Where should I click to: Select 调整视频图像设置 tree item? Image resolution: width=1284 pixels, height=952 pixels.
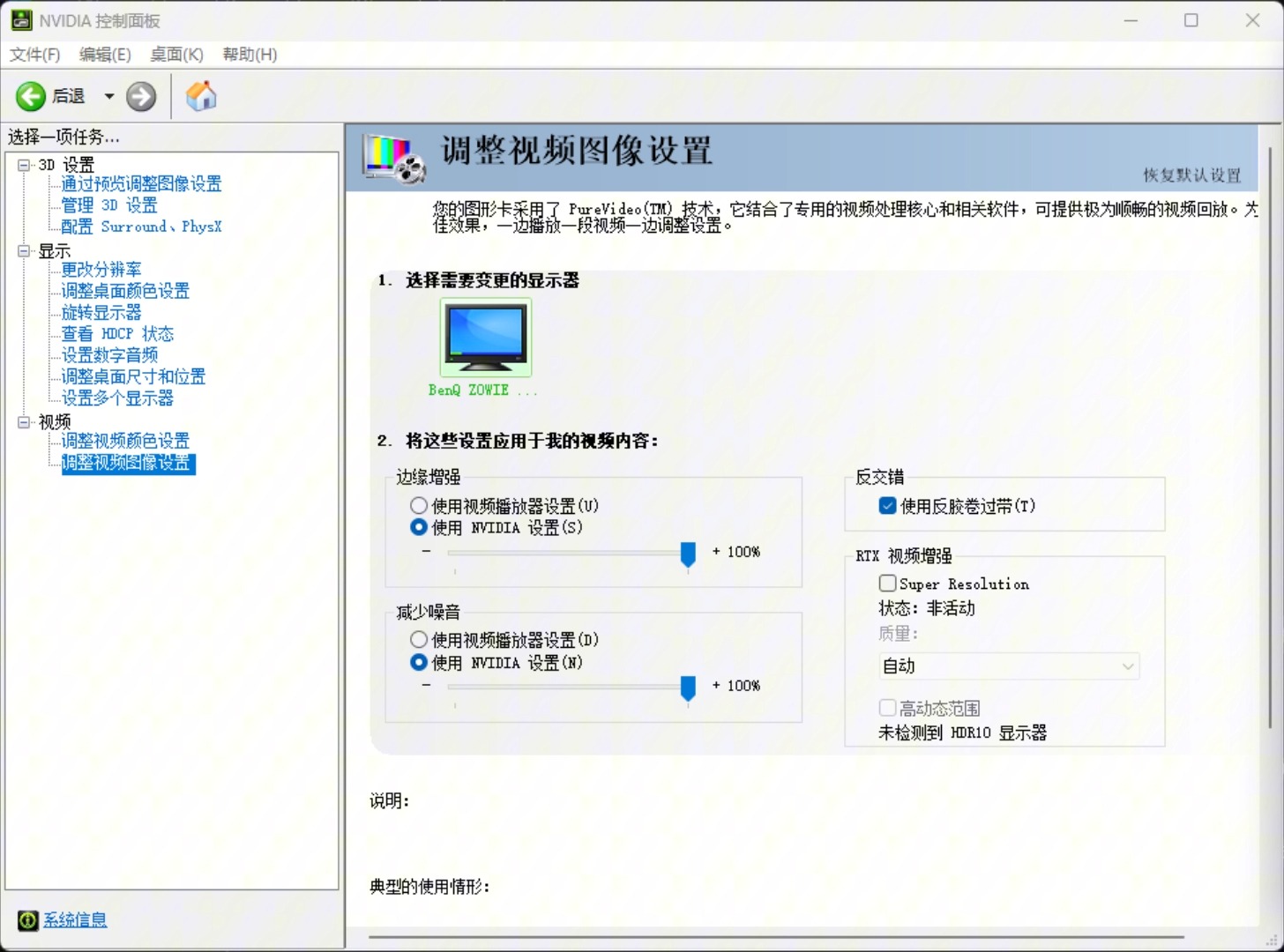(128, 463)
